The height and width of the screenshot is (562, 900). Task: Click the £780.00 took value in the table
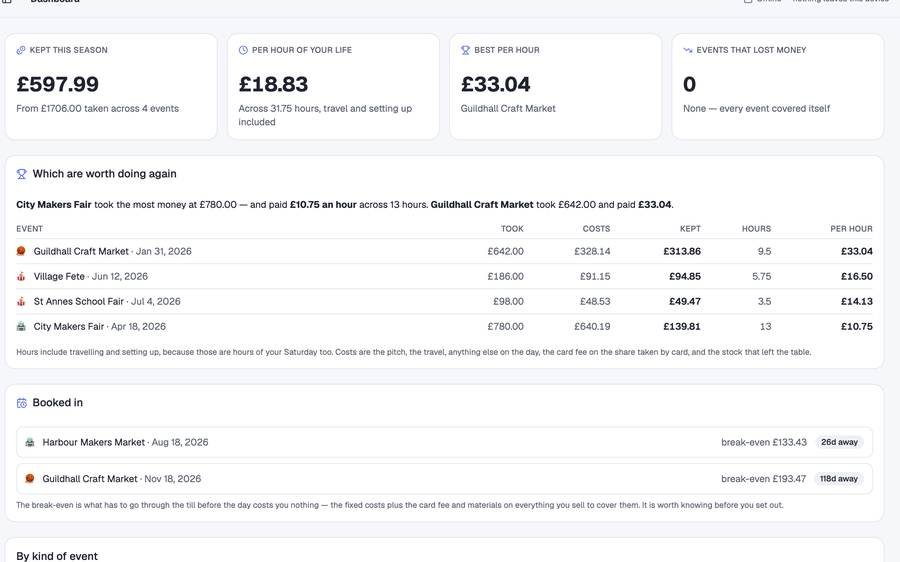pyautogui.click(x=506, y=327)
